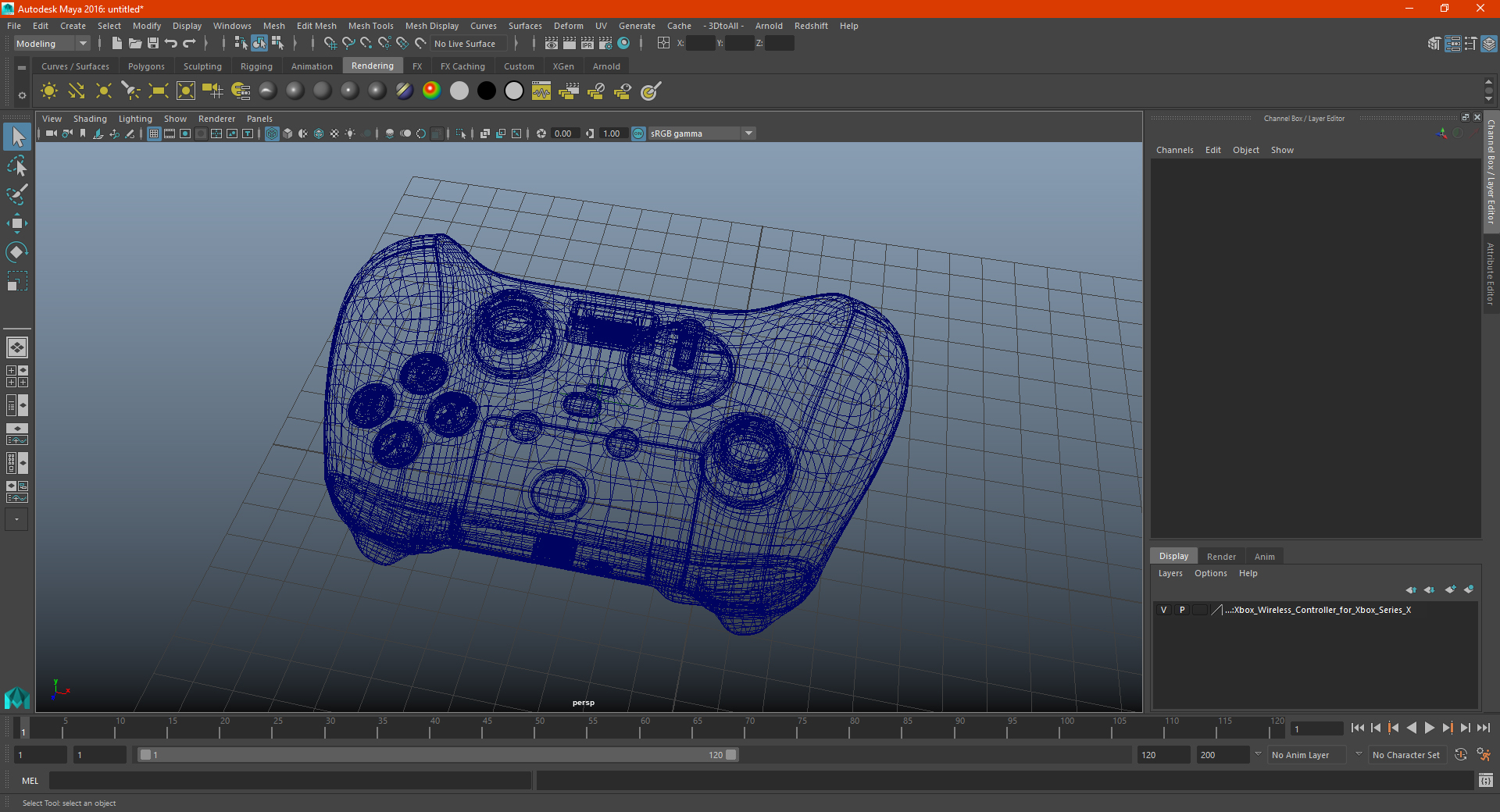This screenshot has width=1500, height=812.
Task: Open the Windows menu
Action: pyautogui.click(x=232, y=26)
